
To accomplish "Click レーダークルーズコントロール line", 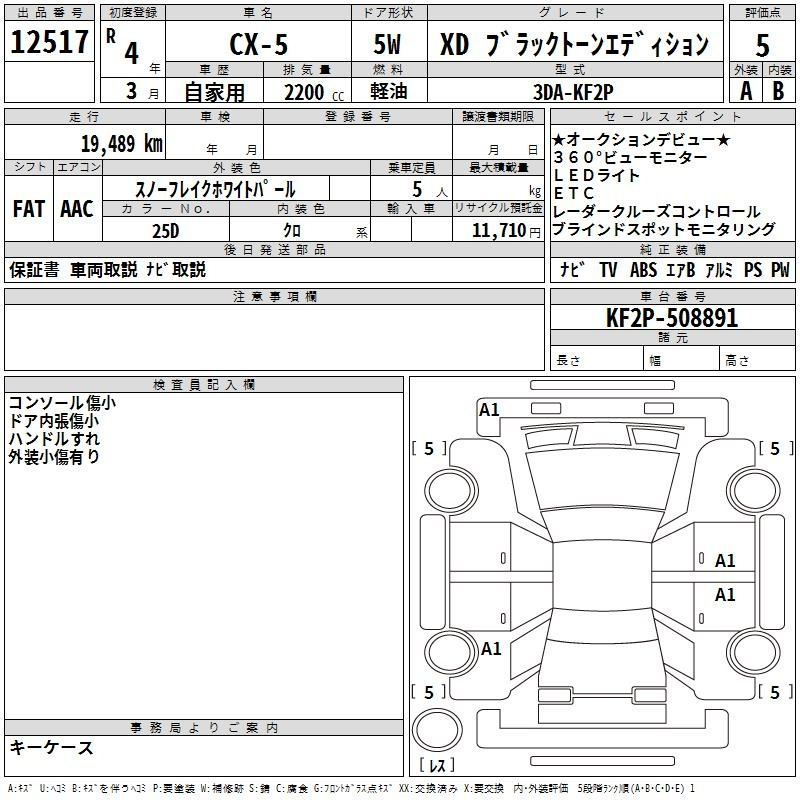I will [x=657, y=211].
